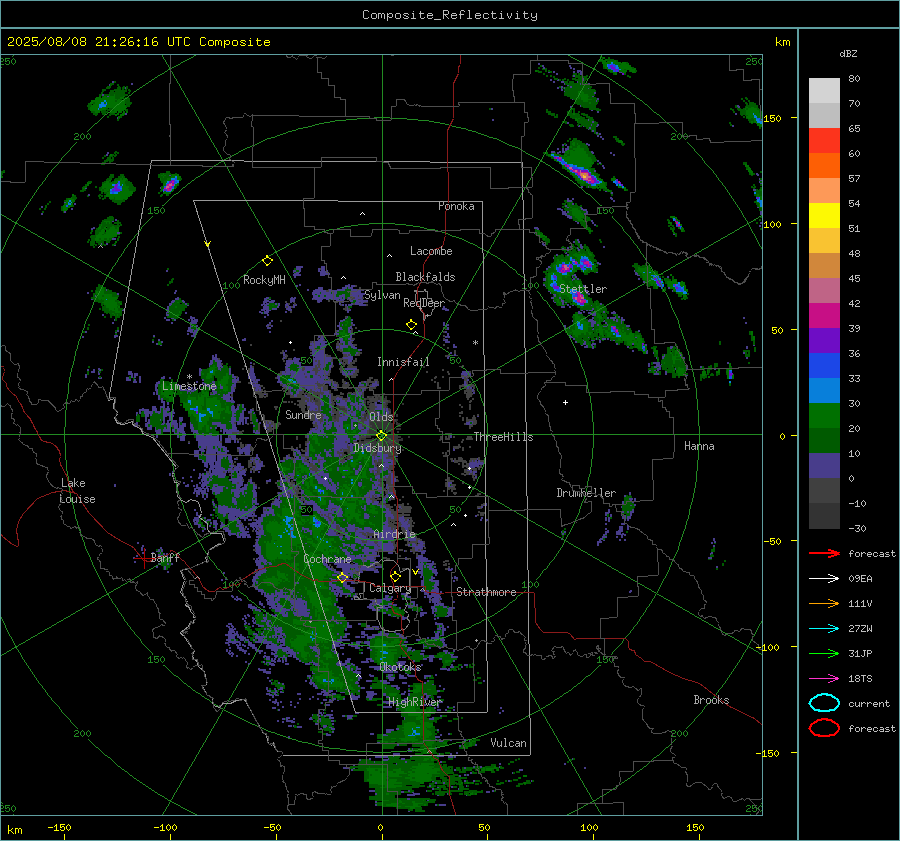Click the purple dBZ legend swatch
The image size is (900, 841).
pos(824,341)
